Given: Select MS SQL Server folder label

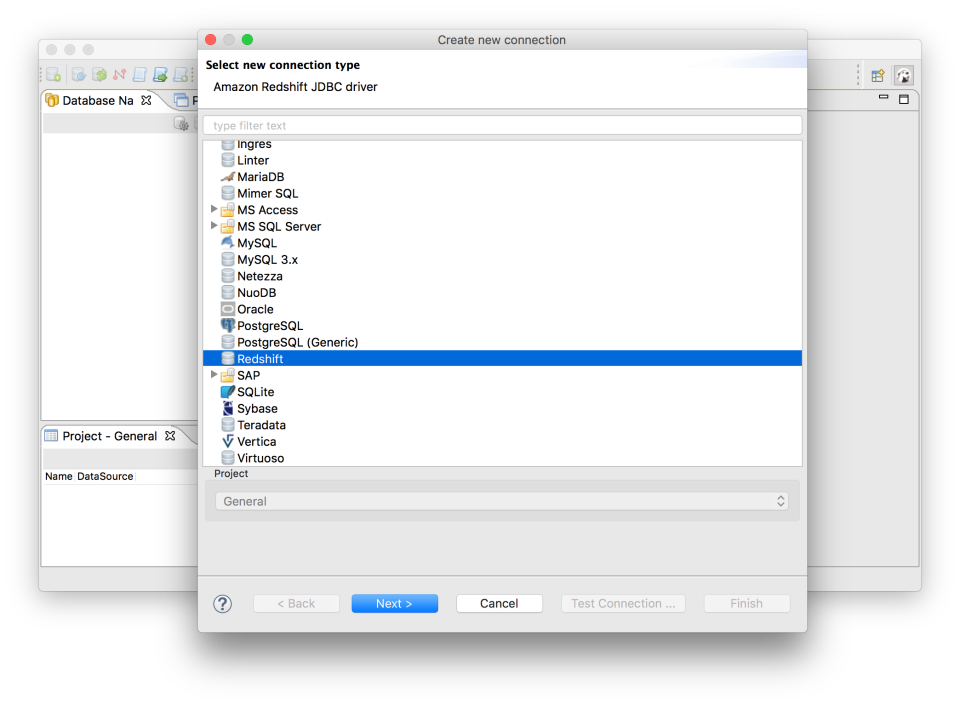Looking at the screenshot, I should point(279,226).
